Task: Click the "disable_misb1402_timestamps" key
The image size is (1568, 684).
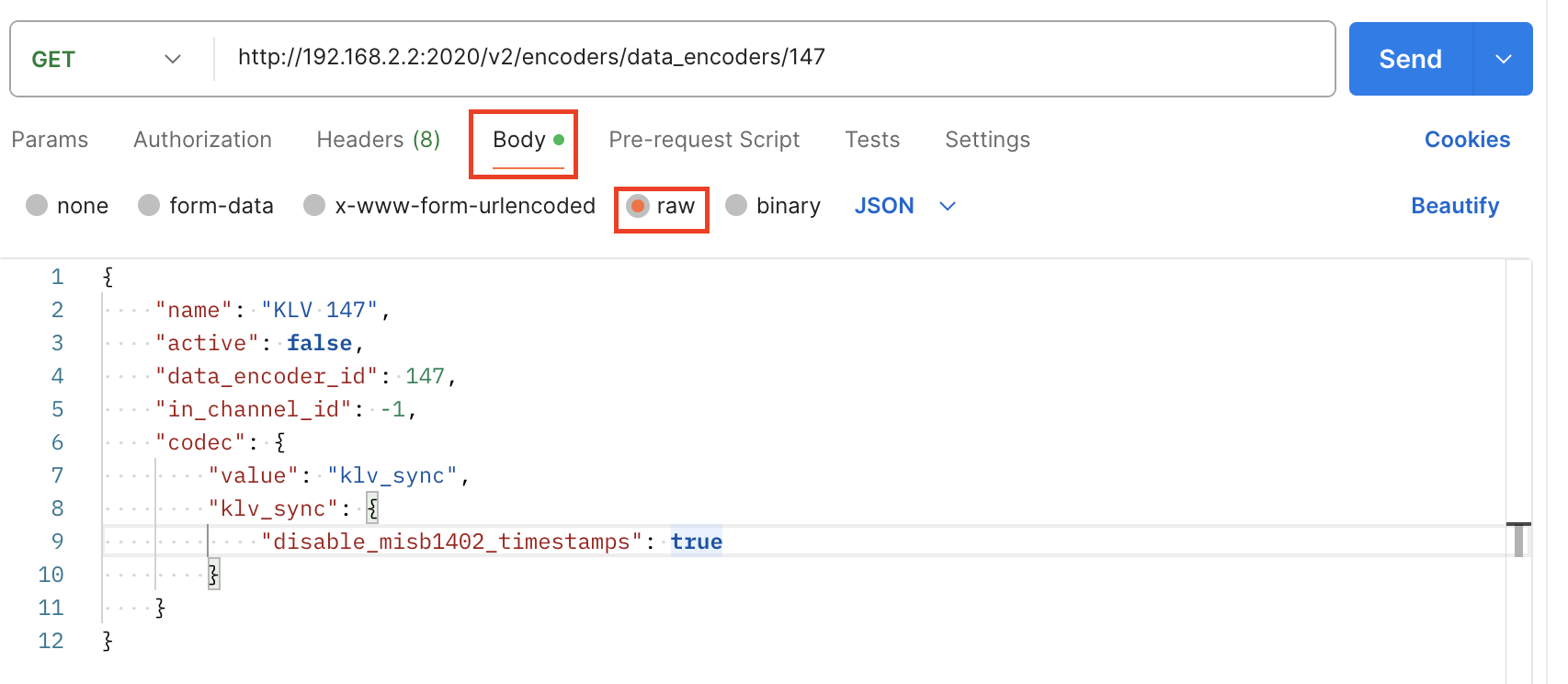Action: [x=451, y=541]
